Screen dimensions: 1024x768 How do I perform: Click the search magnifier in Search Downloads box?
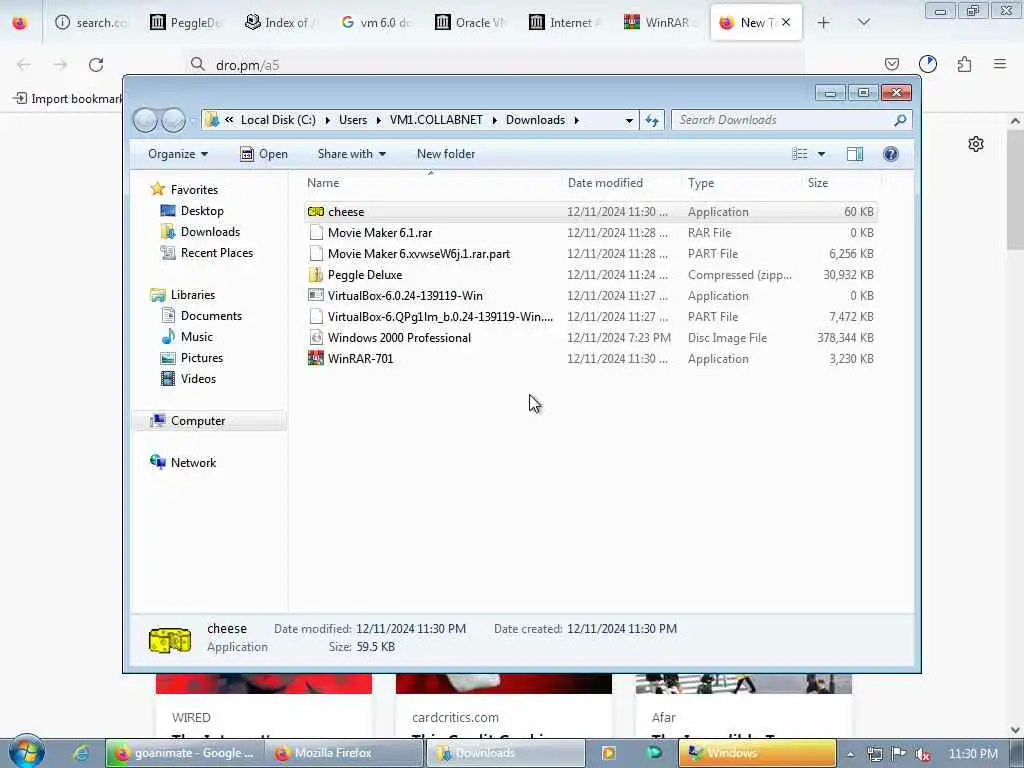[900, 120]
